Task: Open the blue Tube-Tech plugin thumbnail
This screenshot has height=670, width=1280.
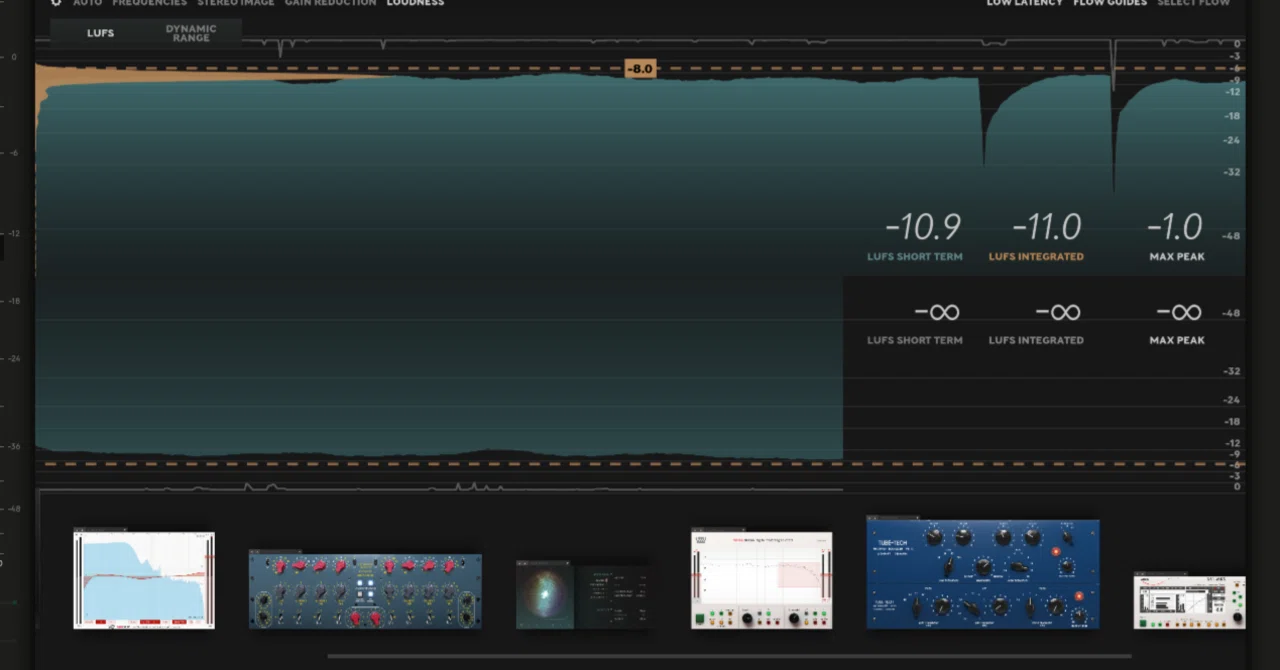Action: coord(983,573)
